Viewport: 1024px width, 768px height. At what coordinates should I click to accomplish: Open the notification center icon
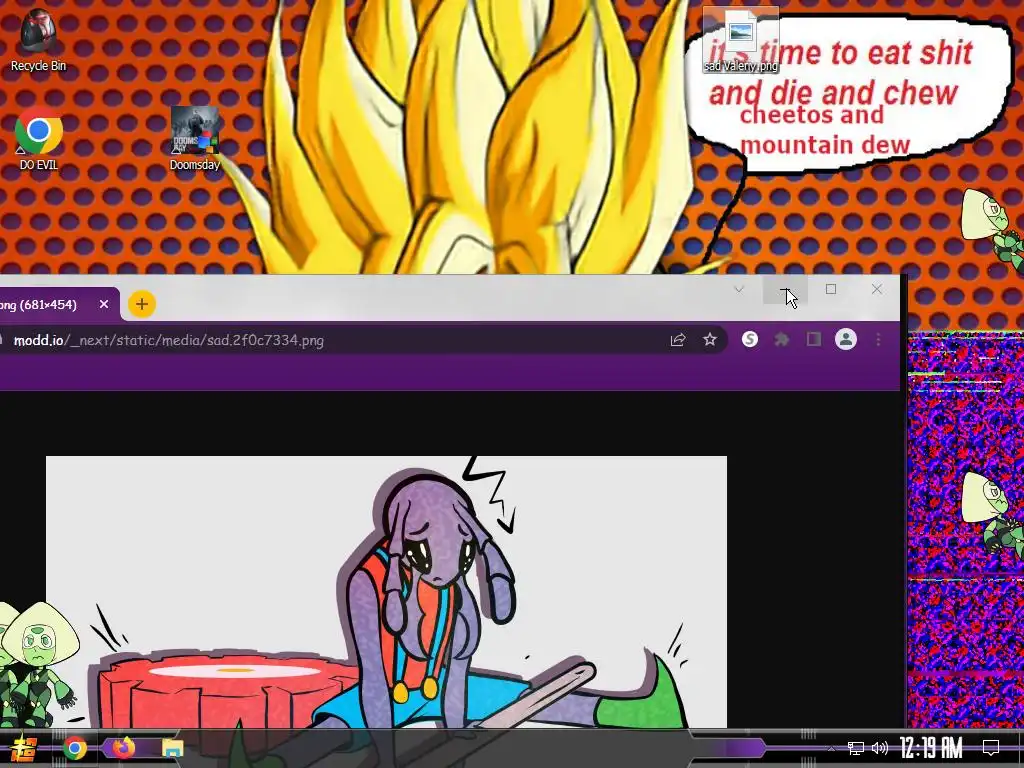pos(991,748)
